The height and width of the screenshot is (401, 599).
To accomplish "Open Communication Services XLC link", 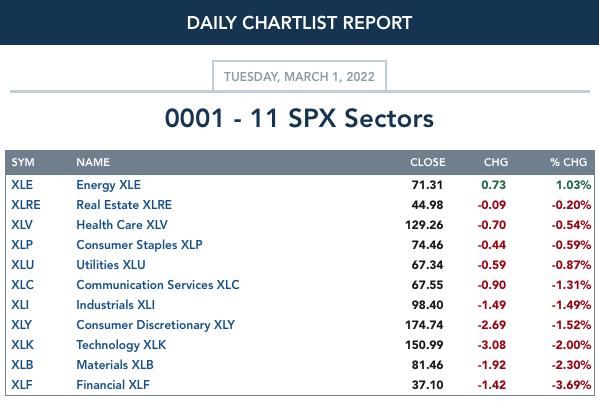I will point(158,285).
